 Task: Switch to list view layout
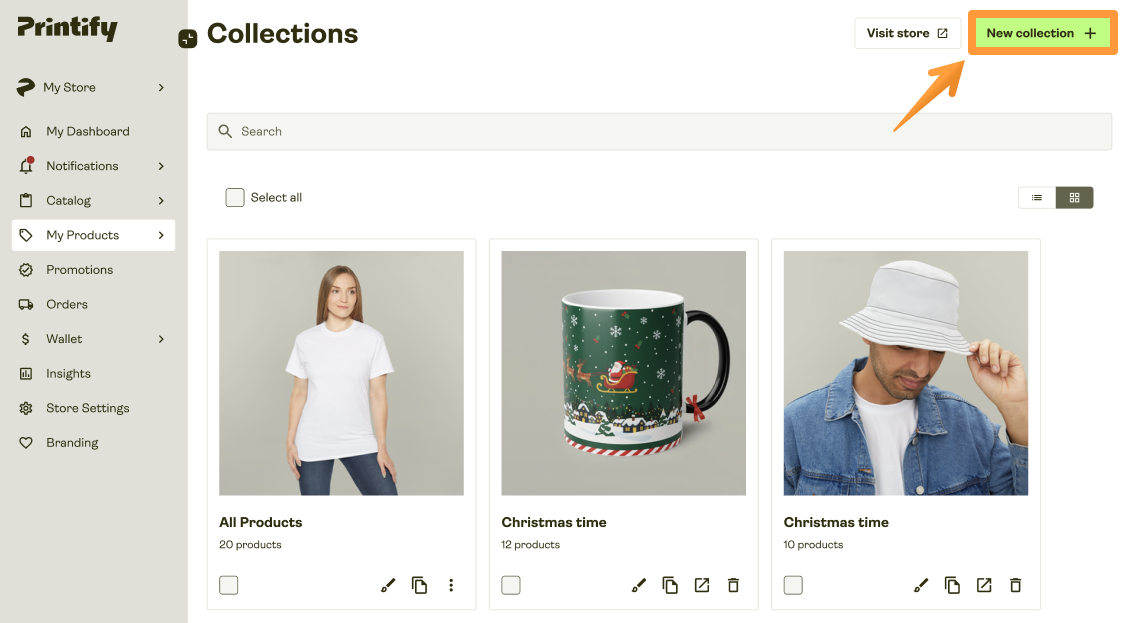coord(1036,197)
